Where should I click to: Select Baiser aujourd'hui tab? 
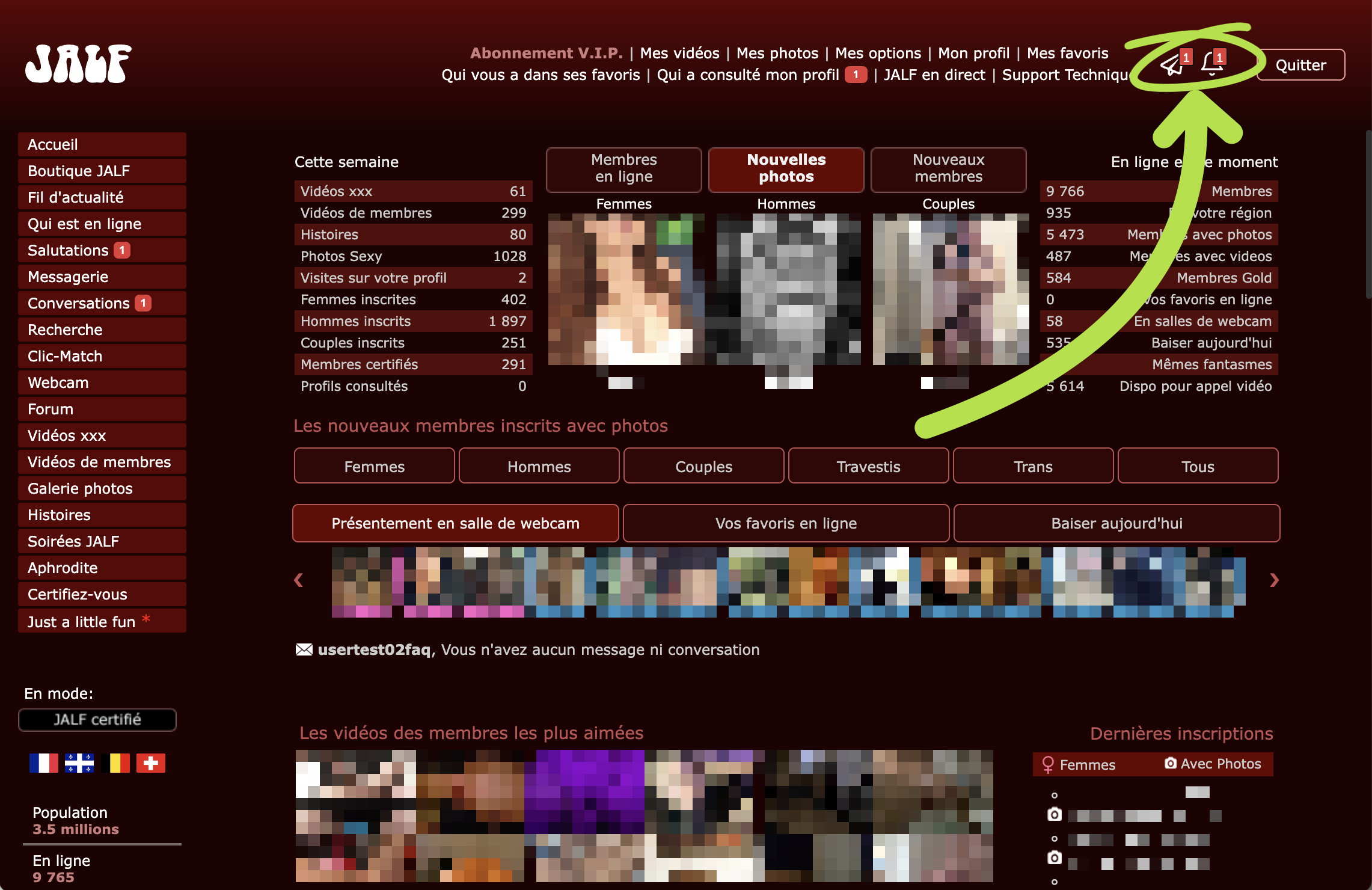click(1116, 523)
